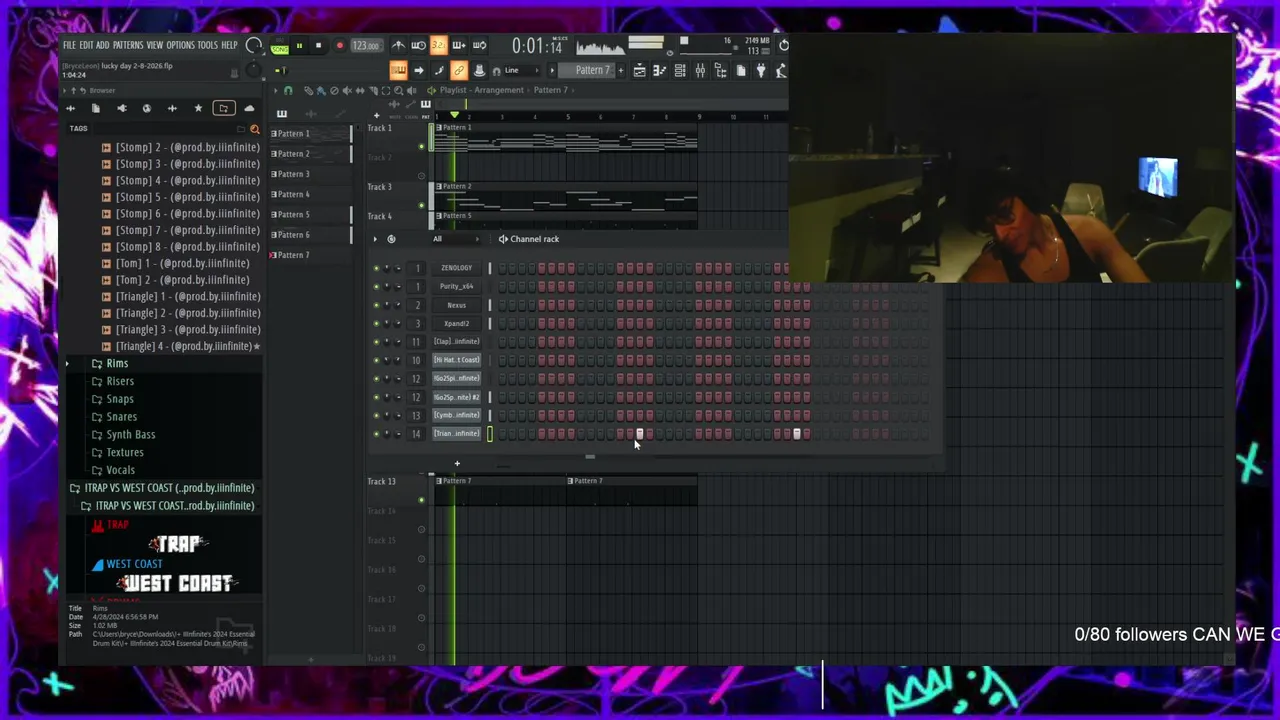The height and width of the screenshot is (720, 1280).
Task: Open the PATTERNS menu
Action: pyautogui.click(x=127, y=45)
